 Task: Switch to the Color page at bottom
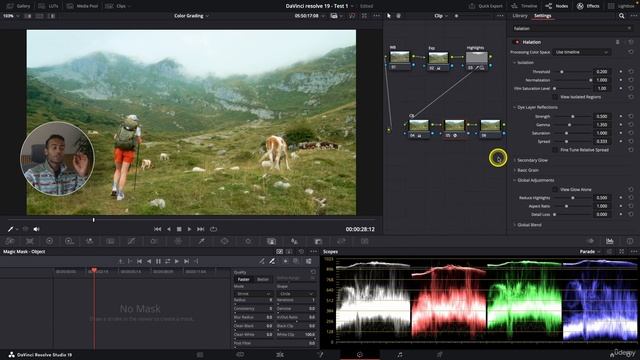[360, 355]
